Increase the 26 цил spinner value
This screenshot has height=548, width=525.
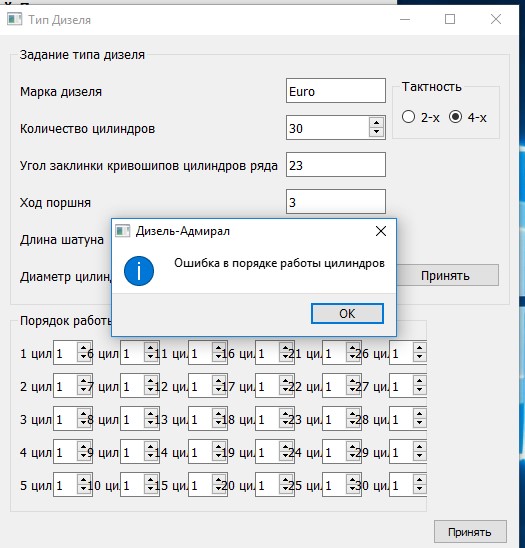tap(419, 349)
